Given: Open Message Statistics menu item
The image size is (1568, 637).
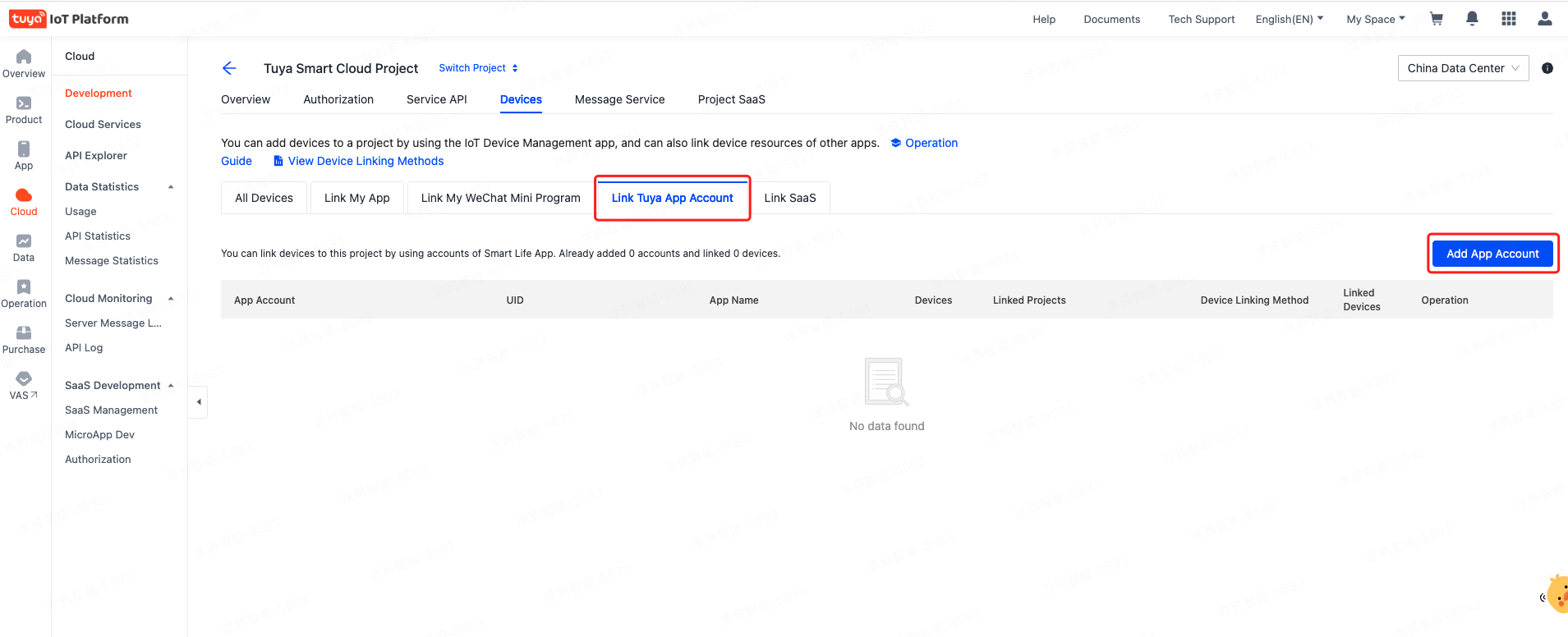Looking at the screenshot, I should (x=112, y=261).
